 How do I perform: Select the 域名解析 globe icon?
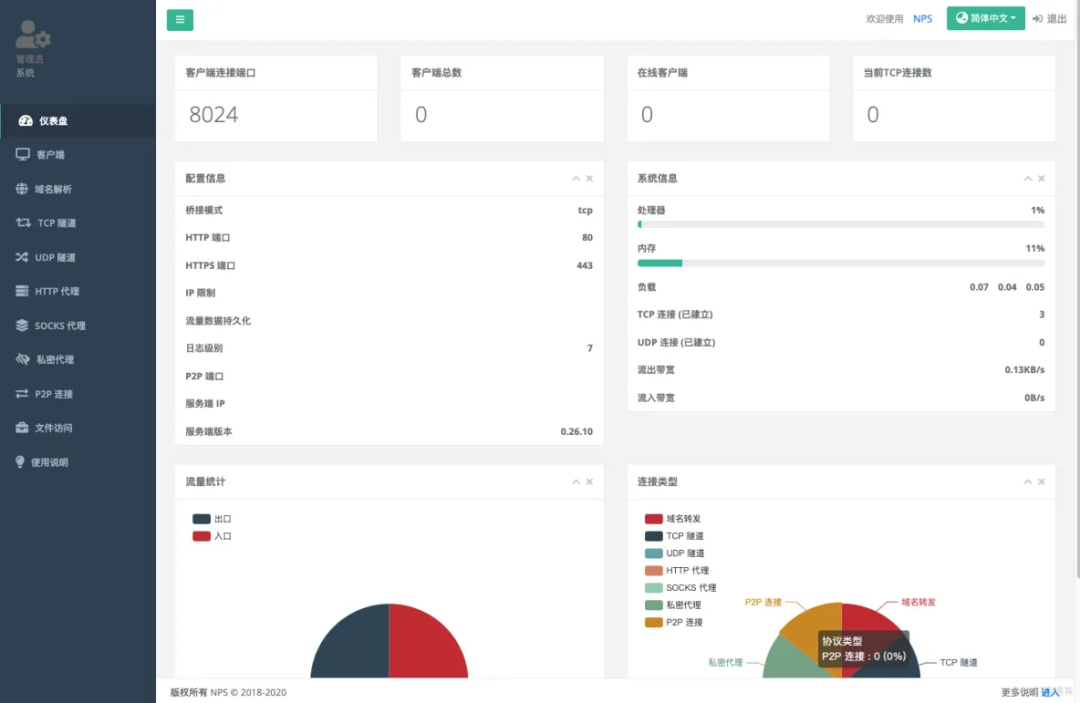pyautogui.click(x=22, y=189)
